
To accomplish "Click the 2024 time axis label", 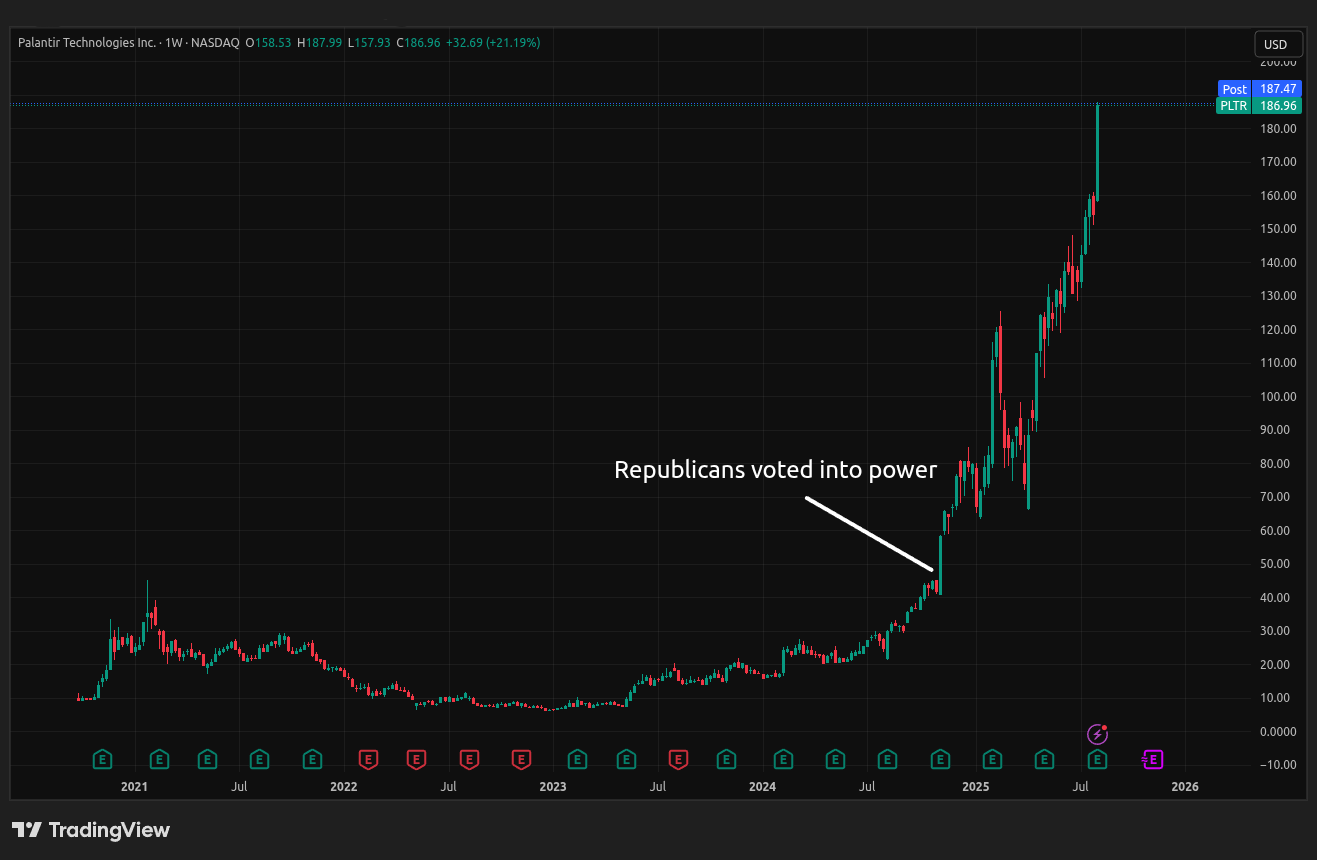I will click(762, 787).
